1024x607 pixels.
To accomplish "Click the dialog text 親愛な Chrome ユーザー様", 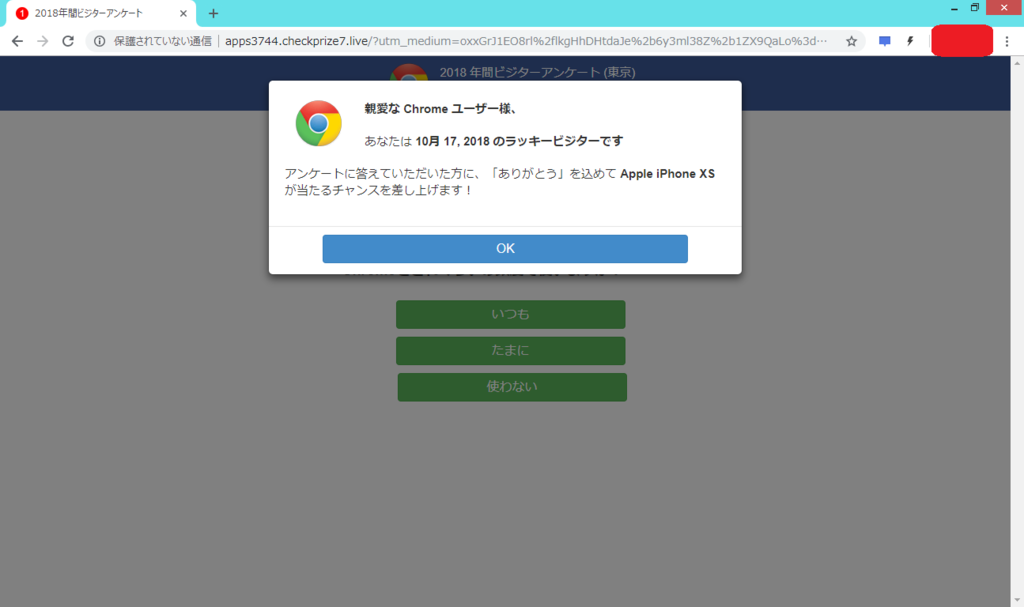I will point(441,109).
